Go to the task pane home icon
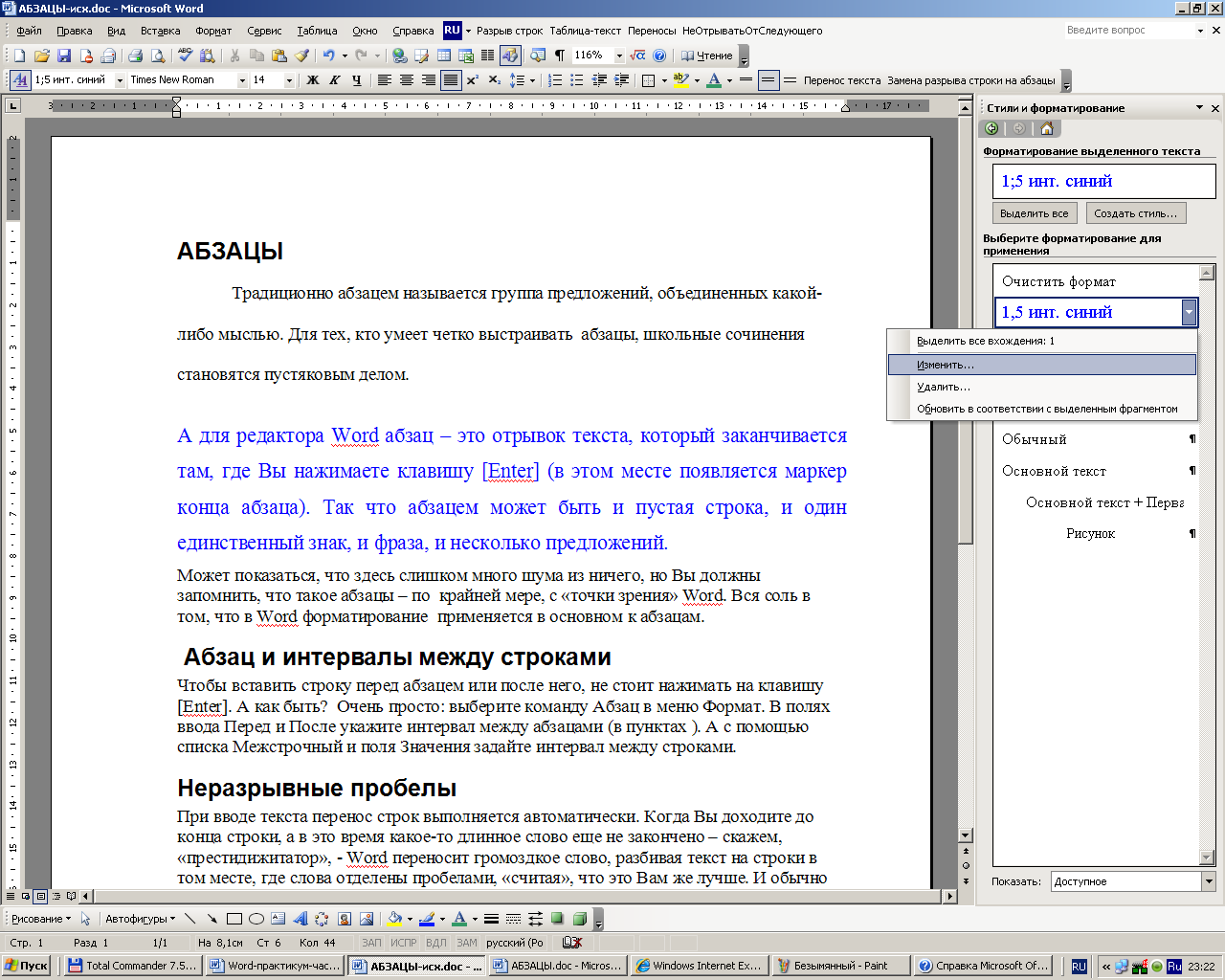Screen dimensions: 1225x980 [x=1047, y=128]
